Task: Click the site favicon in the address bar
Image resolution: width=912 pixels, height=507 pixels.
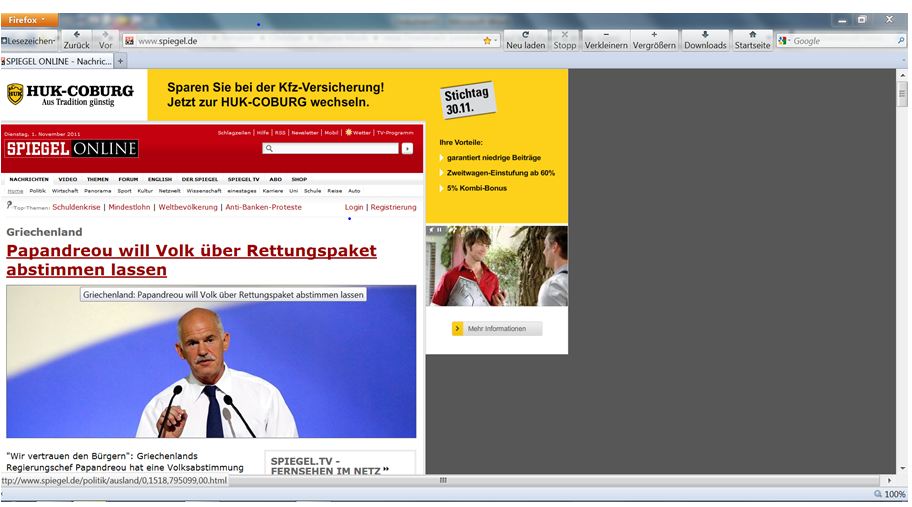Action: (x=129, y=41)
